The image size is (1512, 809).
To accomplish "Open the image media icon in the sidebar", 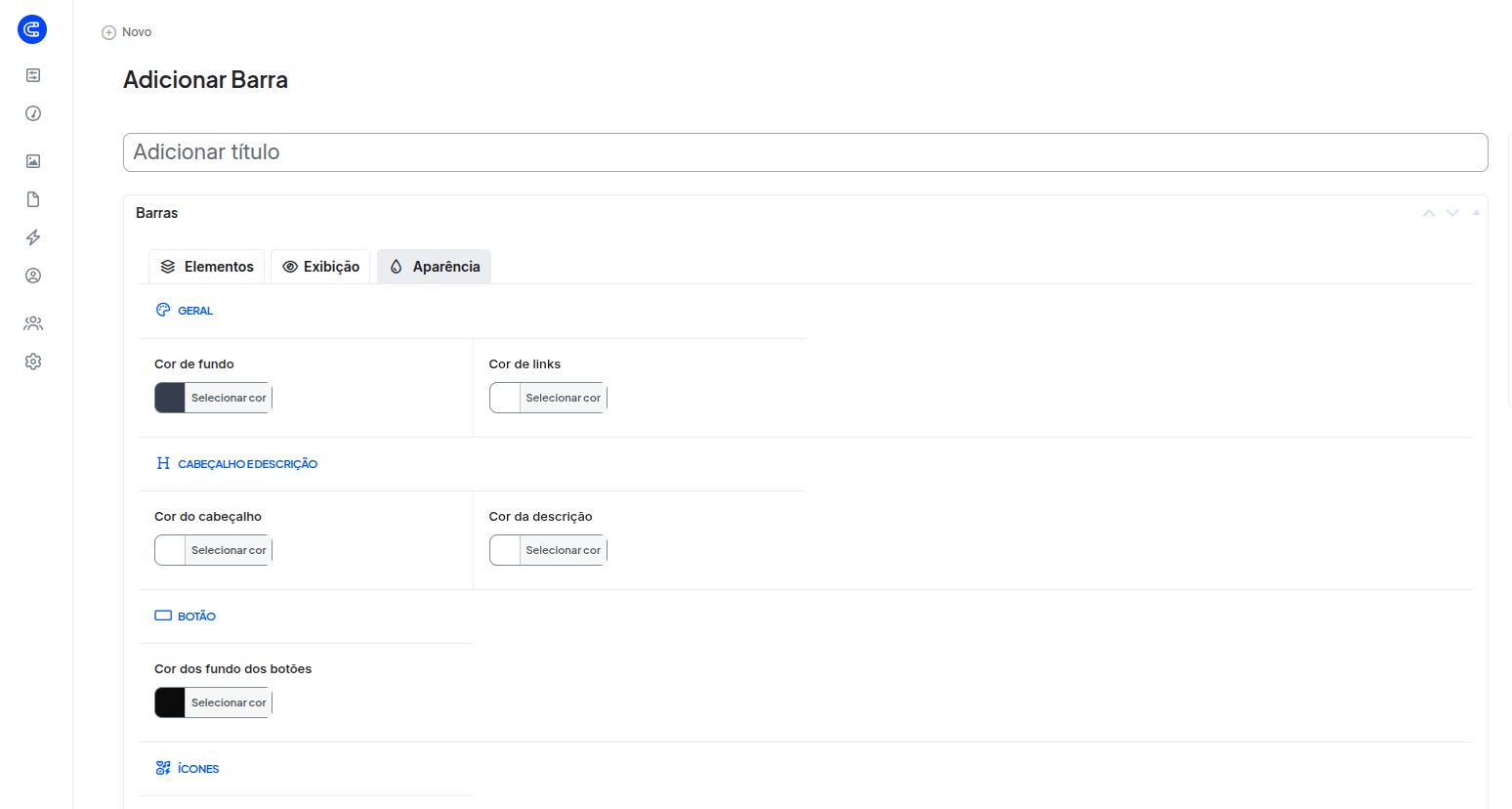I will [x=33, y=161].
